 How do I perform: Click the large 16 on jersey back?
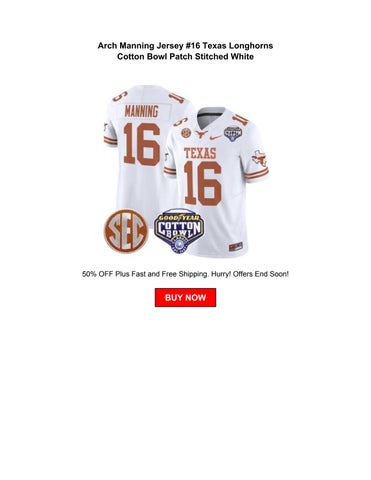tap(142, 144)
